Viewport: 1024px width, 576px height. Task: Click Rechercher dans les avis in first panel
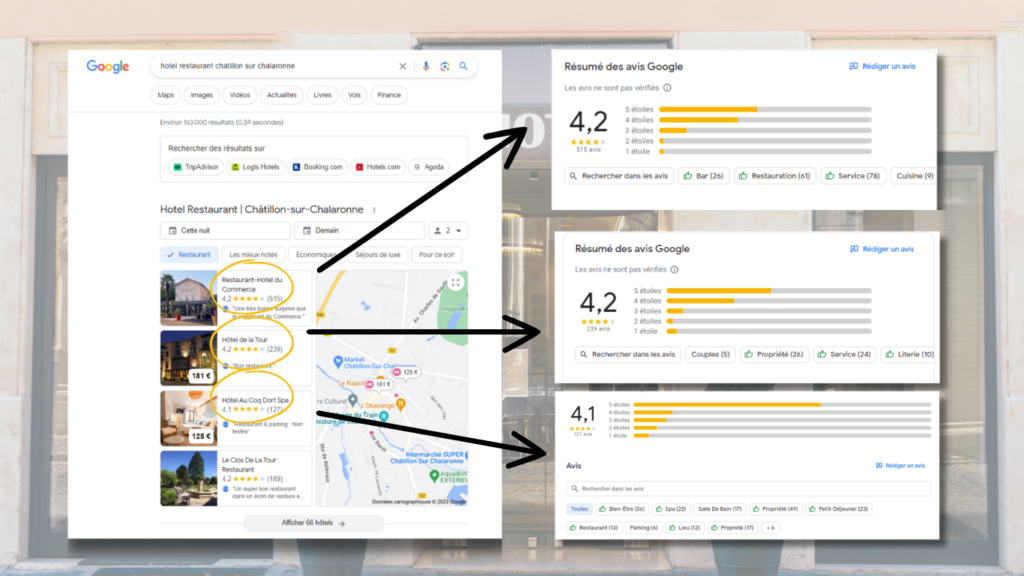point(619,176)
